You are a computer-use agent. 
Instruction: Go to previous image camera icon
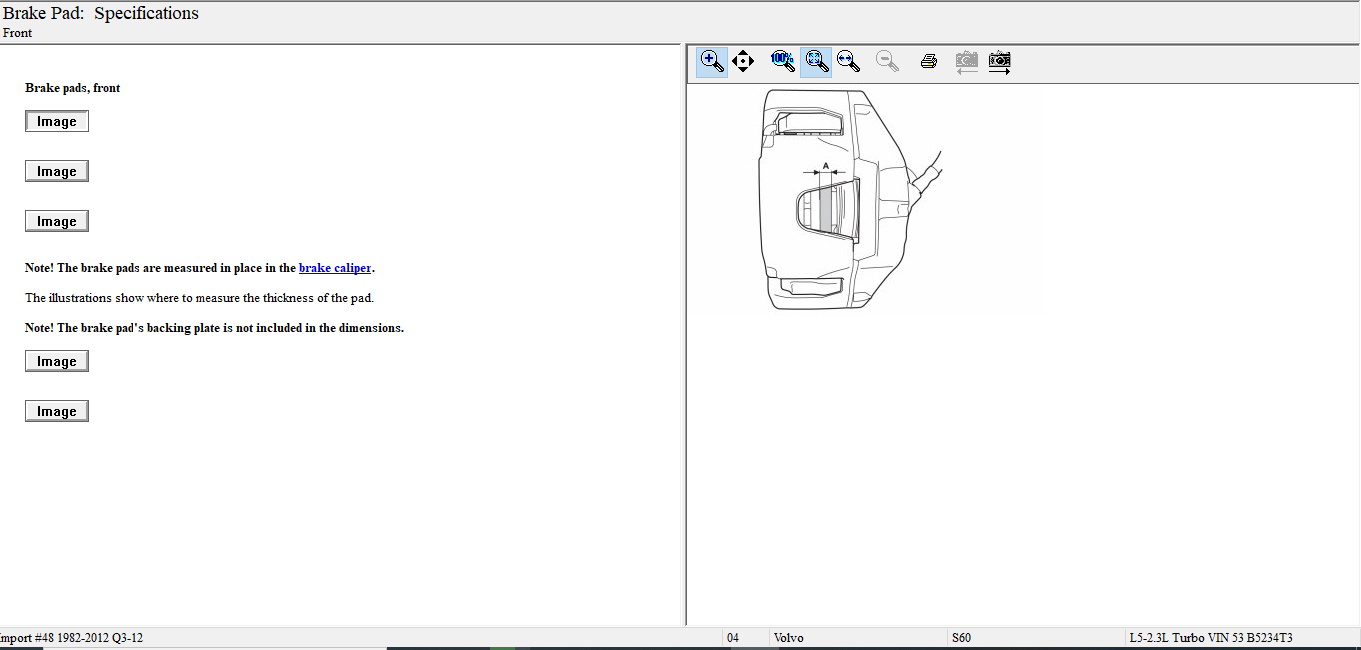coord(966,62)
